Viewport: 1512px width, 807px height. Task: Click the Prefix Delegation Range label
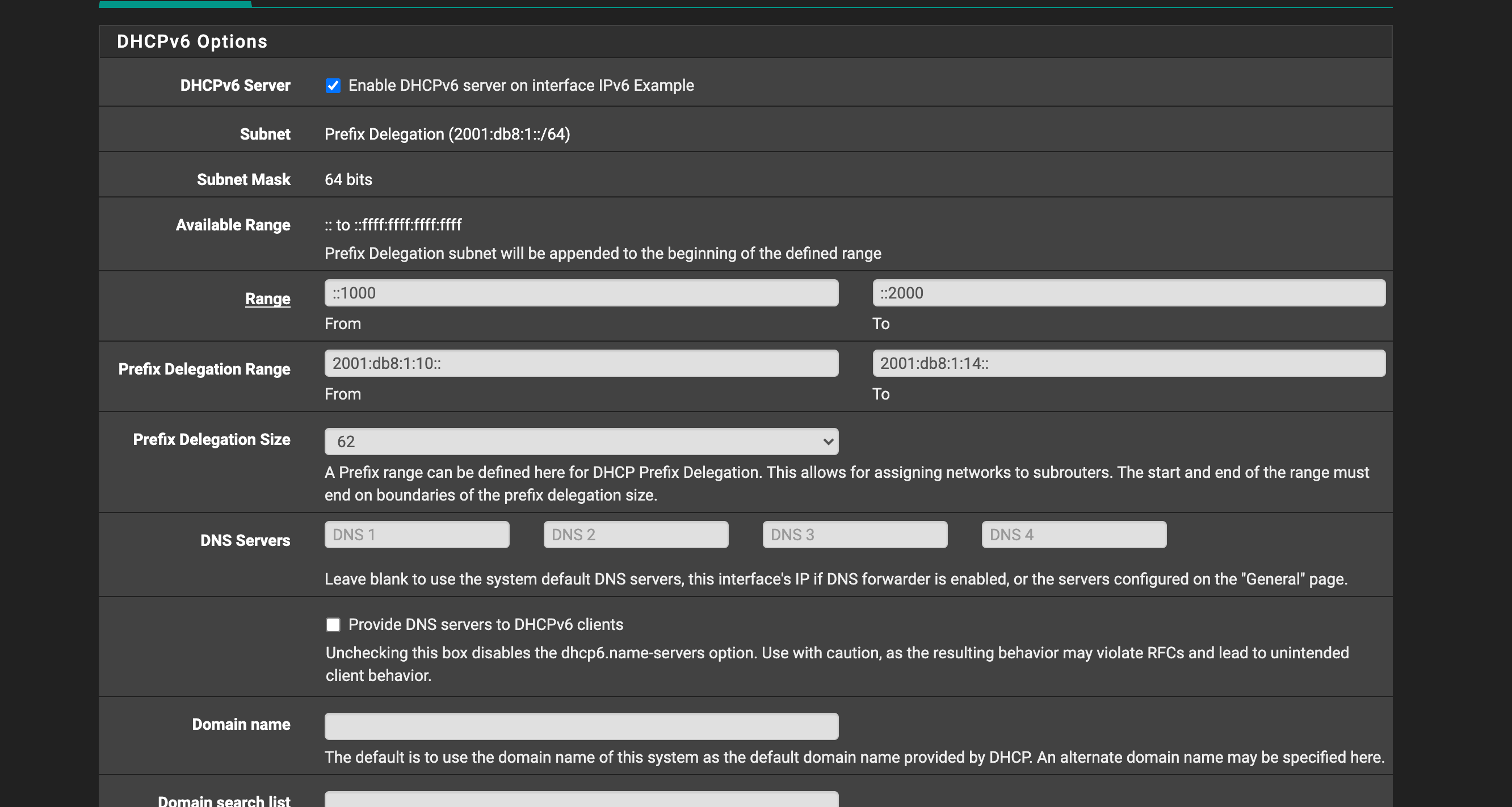tap(204, 369)
